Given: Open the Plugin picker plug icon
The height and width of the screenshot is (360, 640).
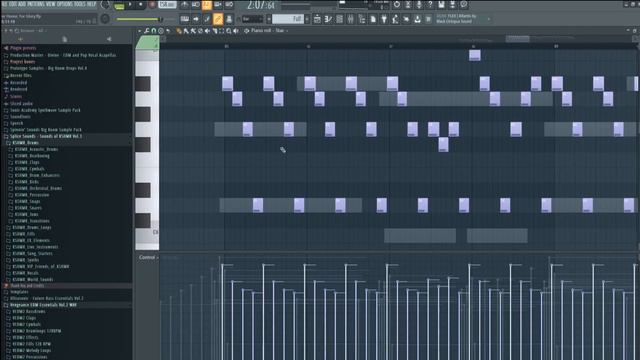Looking at the screenshot, I should click(384, 19).
